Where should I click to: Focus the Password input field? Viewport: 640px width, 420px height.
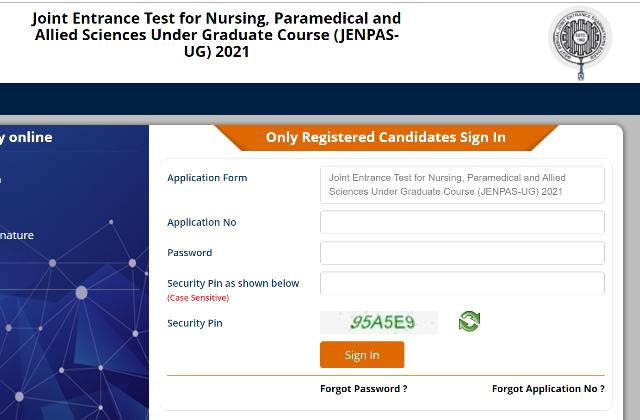pos(462,253)
